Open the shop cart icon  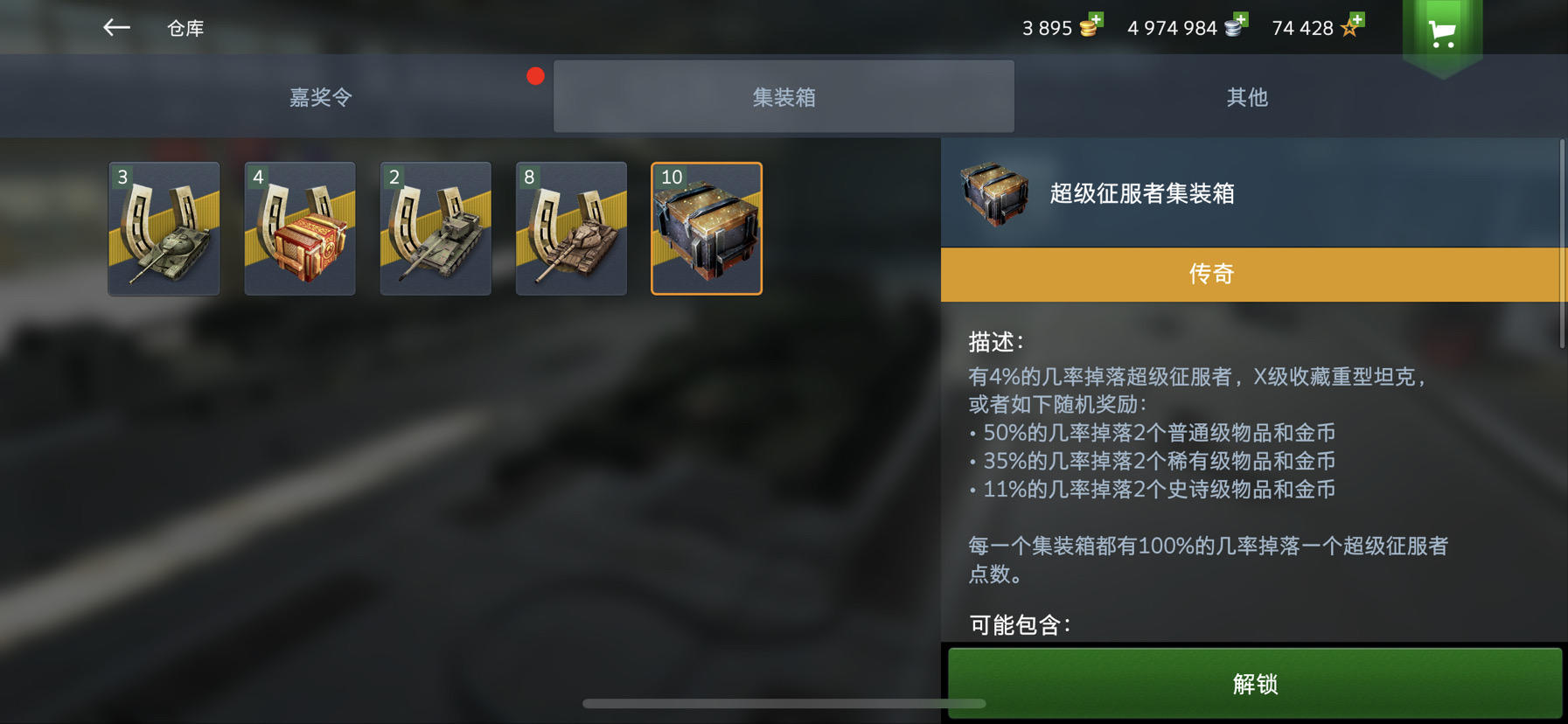pos(1442,33)
